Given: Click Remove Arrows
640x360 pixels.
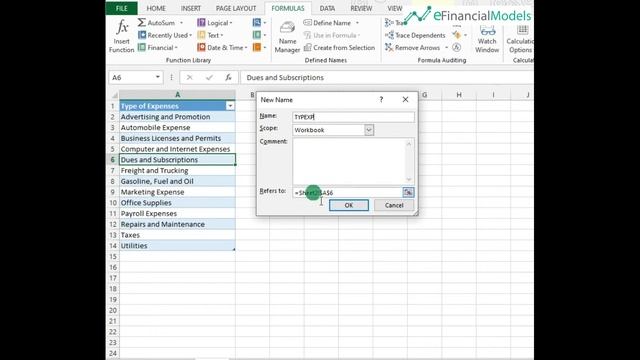Looking at the screenshot, I should point(412,47).
